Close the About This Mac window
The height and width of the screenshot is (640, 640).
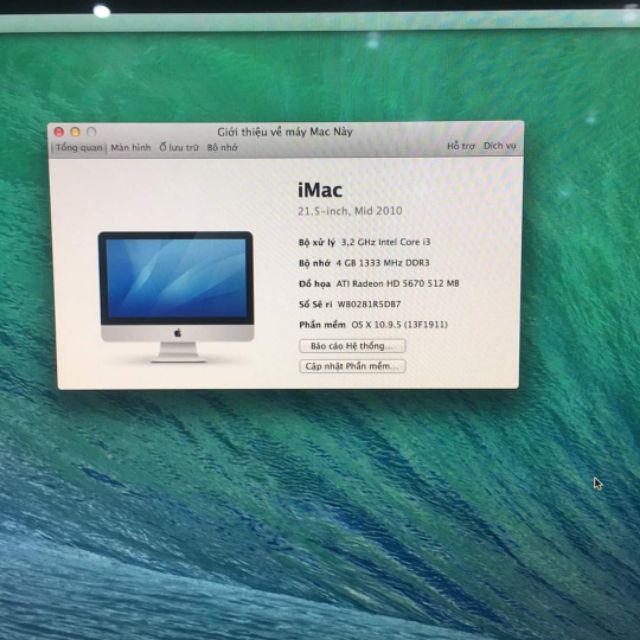pyautogui.click(x=59, y=132)
